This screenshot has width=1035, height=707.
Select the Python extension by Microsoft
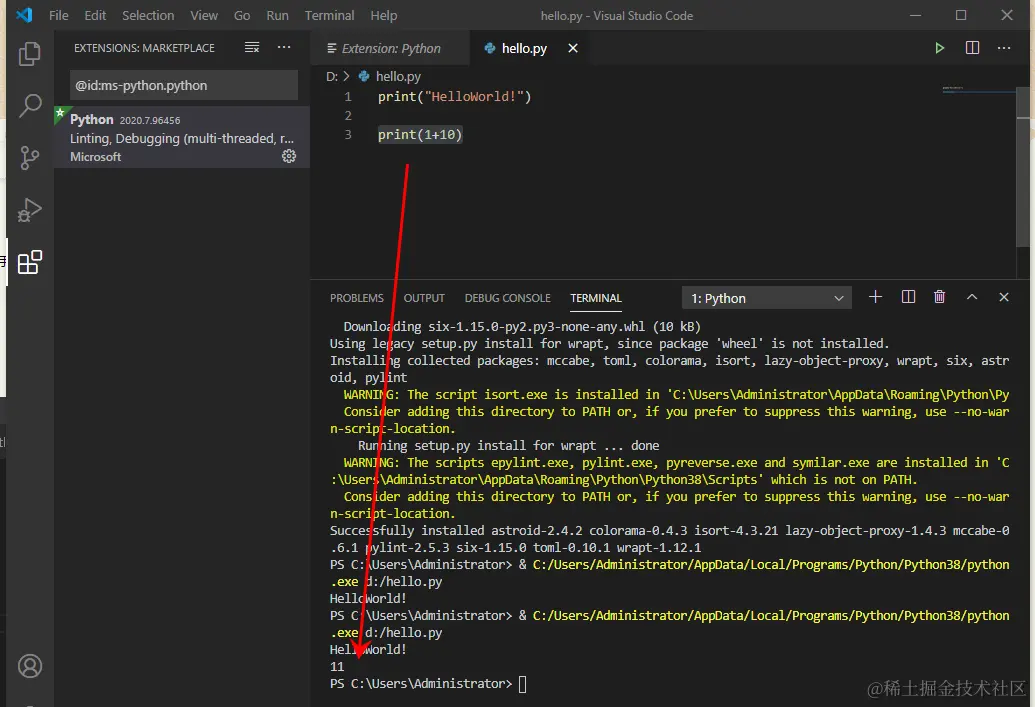(182, 137)
